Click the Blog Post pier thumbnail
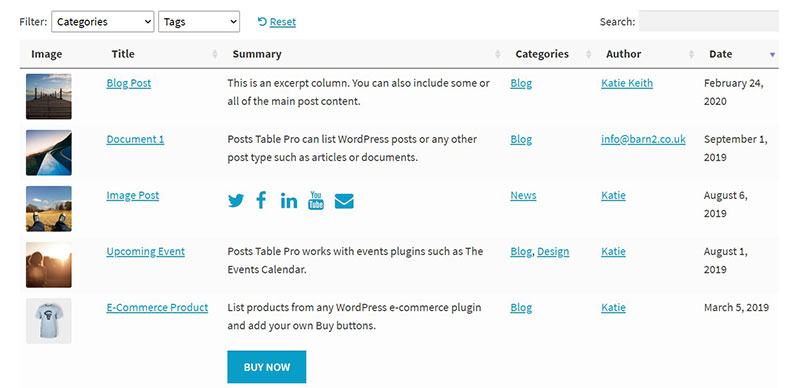 (49, 96)
